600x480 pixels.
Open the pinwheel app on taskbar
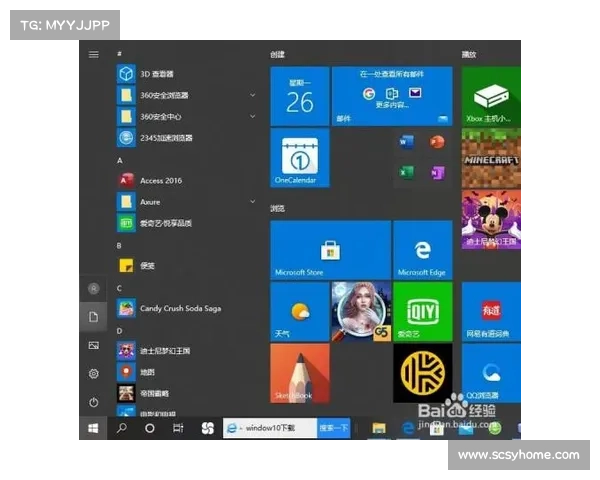click(207, 428)
